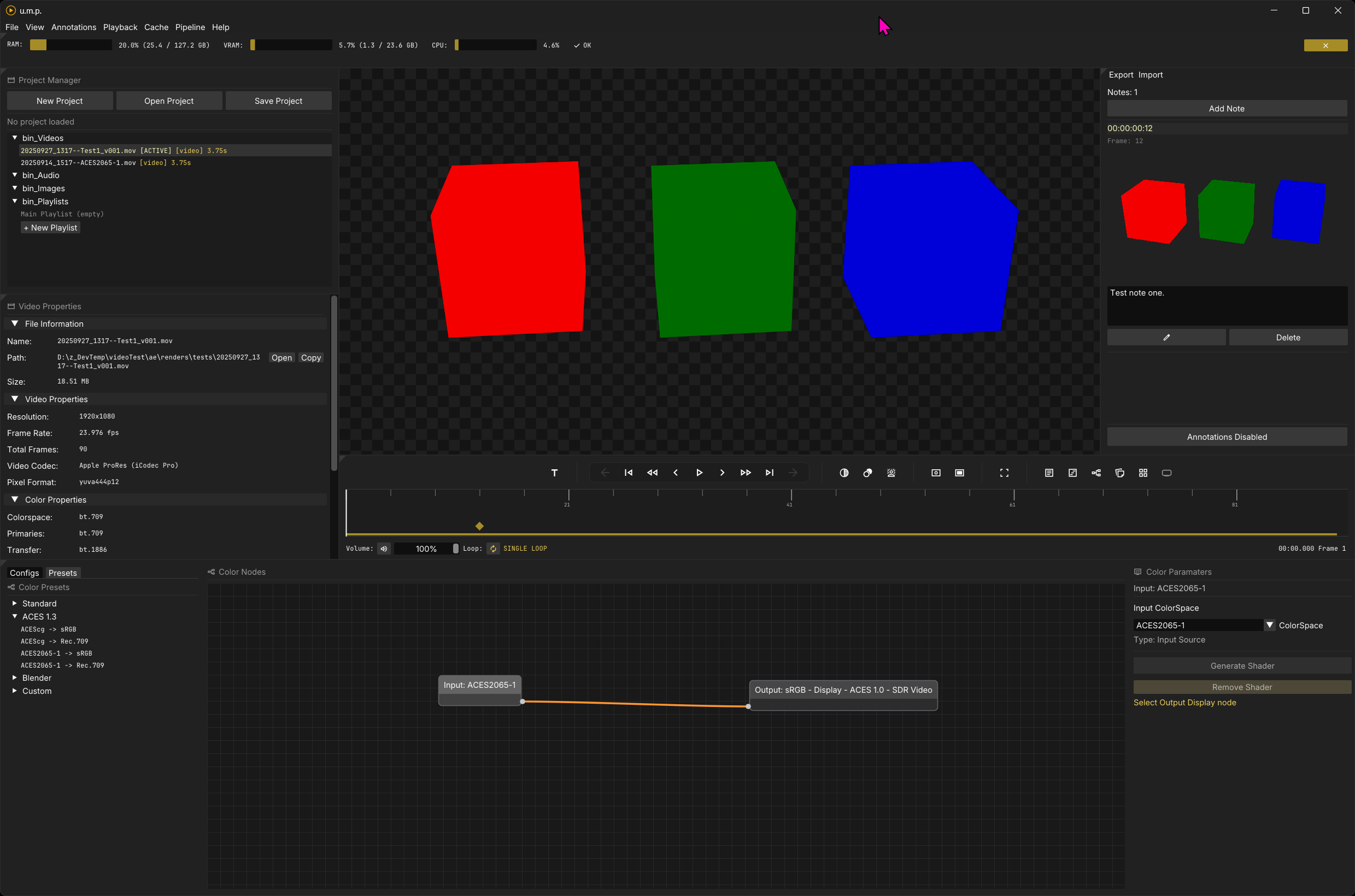Click the half-filled circle contrast icon
The width and height of the screenshot is (1355, 896).
(x=844, y=473)
